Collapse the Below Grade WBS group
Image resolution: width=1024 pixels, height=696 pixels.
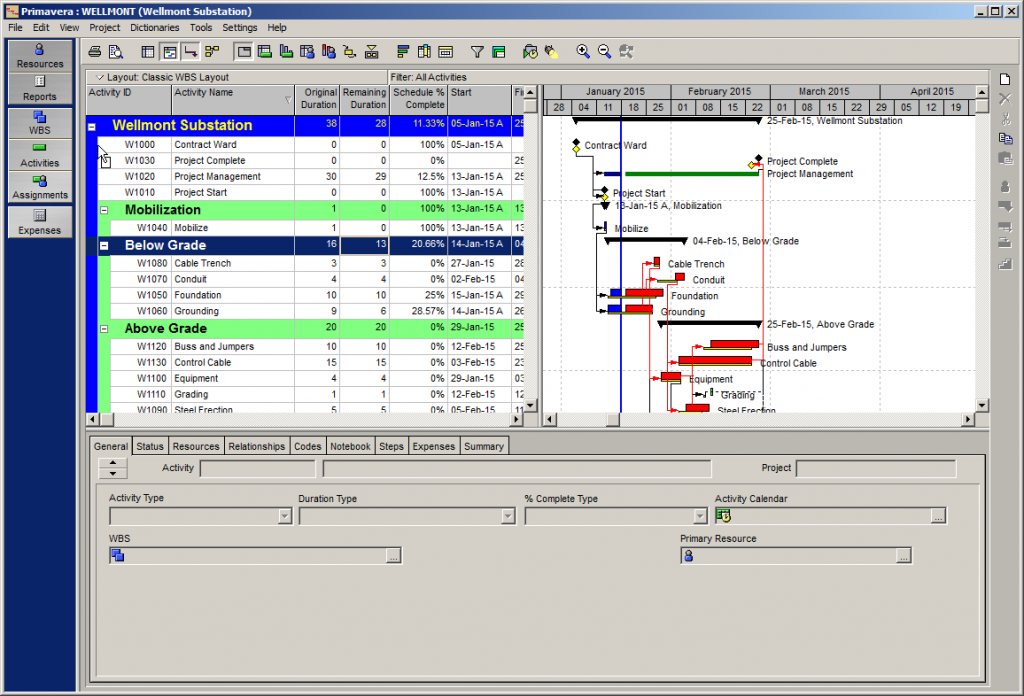point(104,245)
